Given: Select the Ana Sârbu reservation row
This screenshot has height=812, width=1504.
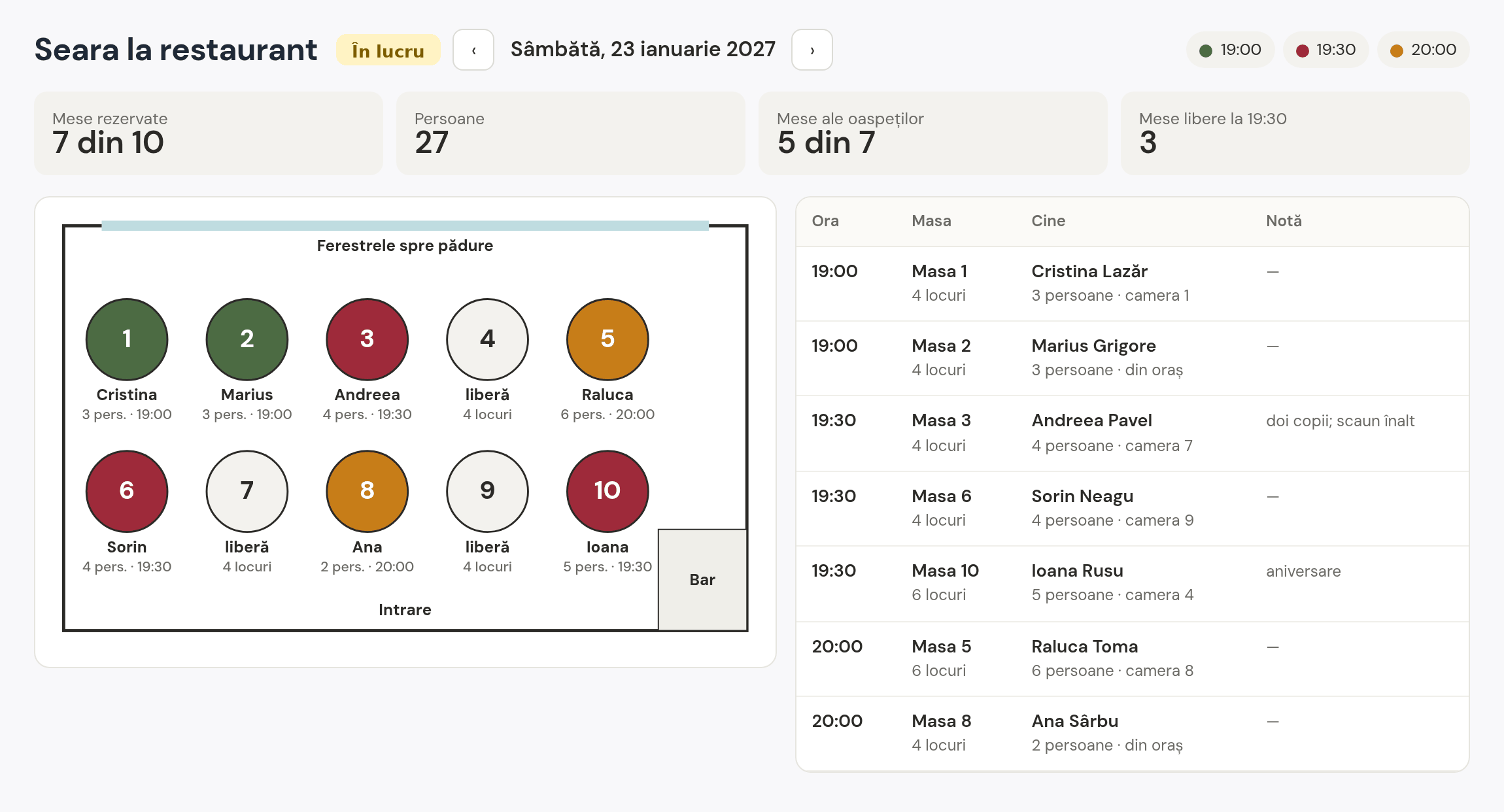Looking at the screenshot, I should 1133,734.
